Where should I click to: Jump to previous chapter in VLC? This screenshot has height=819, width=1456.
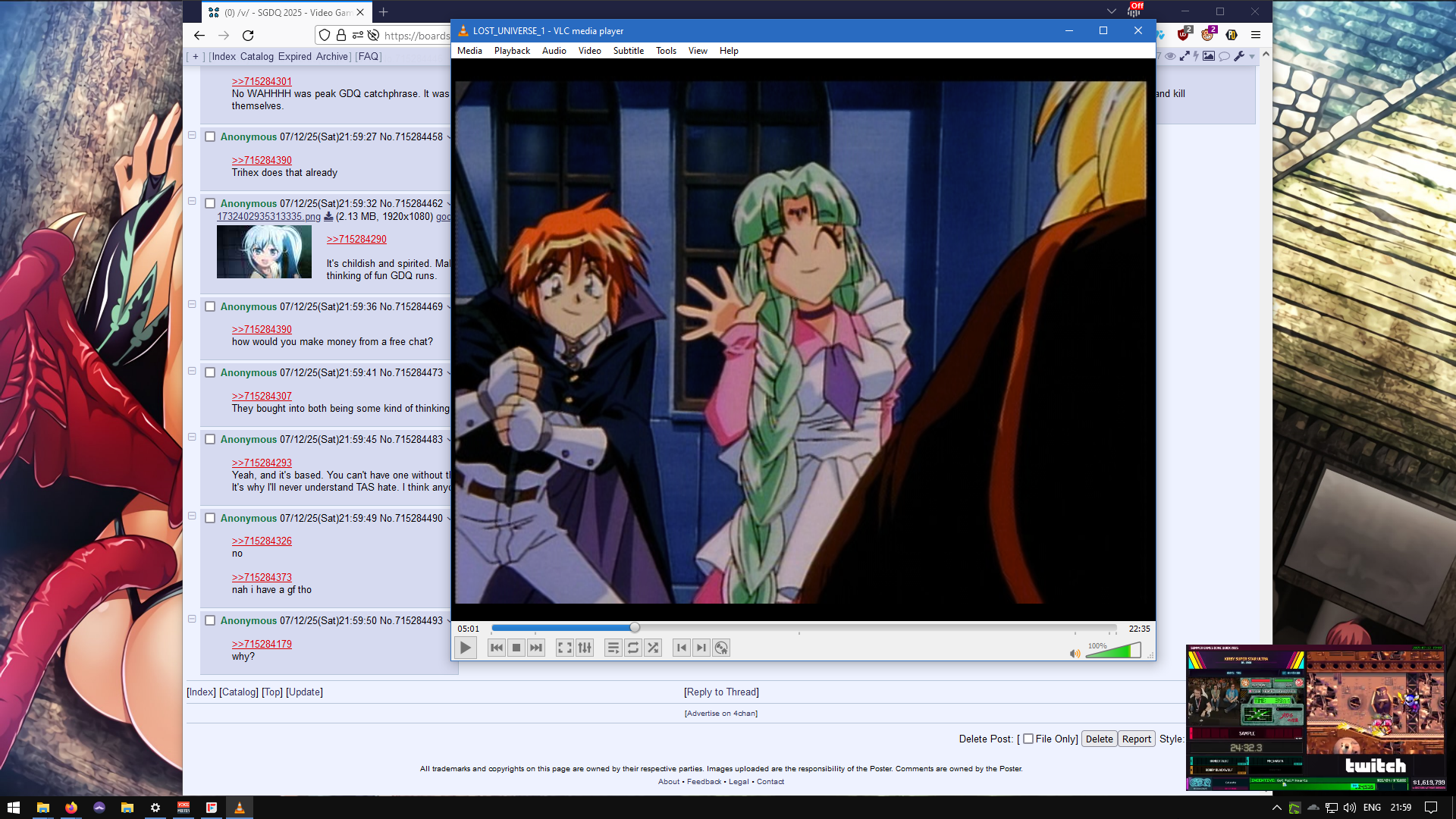[682, 648]
